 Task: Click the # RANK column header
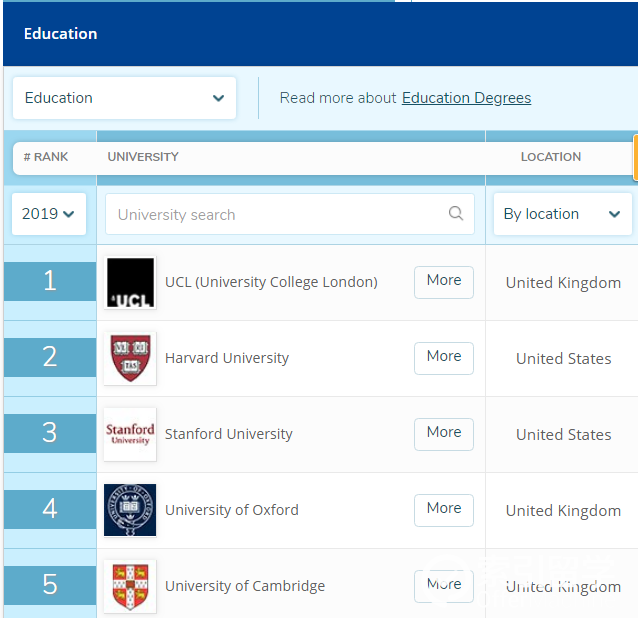click(46, 157)
